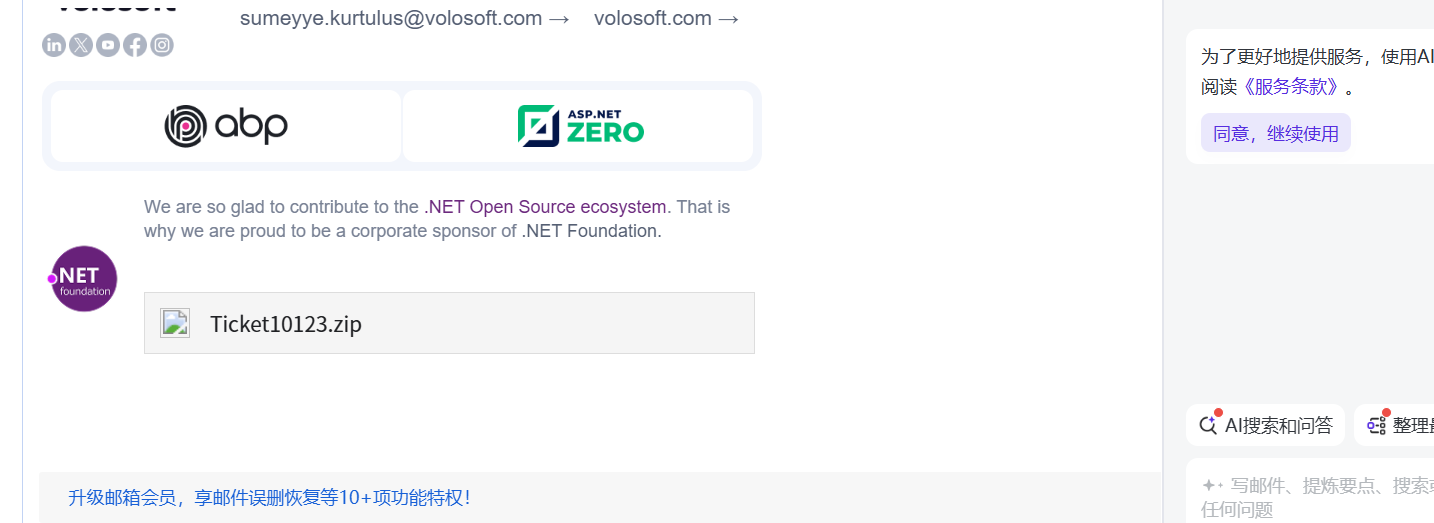The height and width of the screenshot is (523, 1434).
Task: Open the .NET Open Source ecosystem link
Action: click(x=545, y=207)
